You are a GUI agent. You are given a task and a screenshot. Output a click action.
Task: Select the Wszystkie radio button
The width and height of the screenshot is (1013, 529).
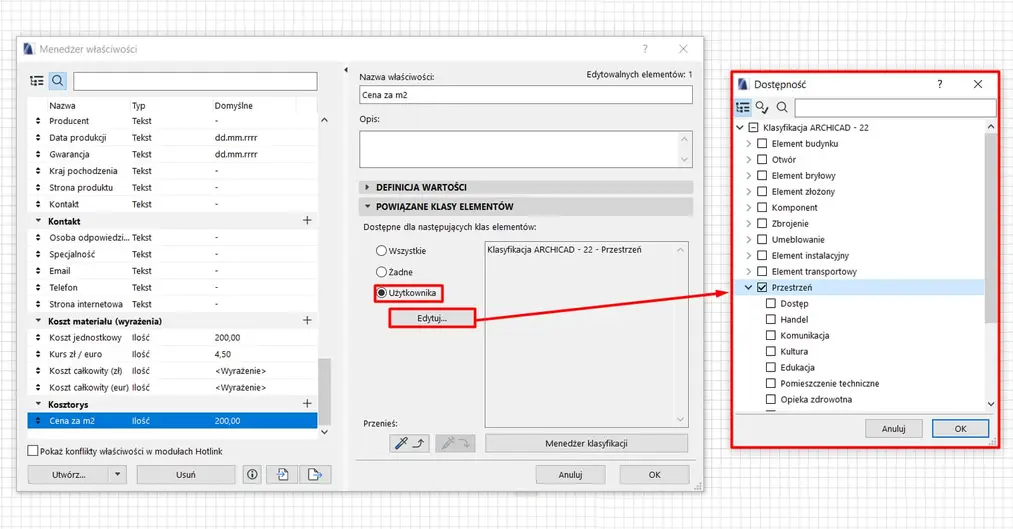(x=381, y=251)
